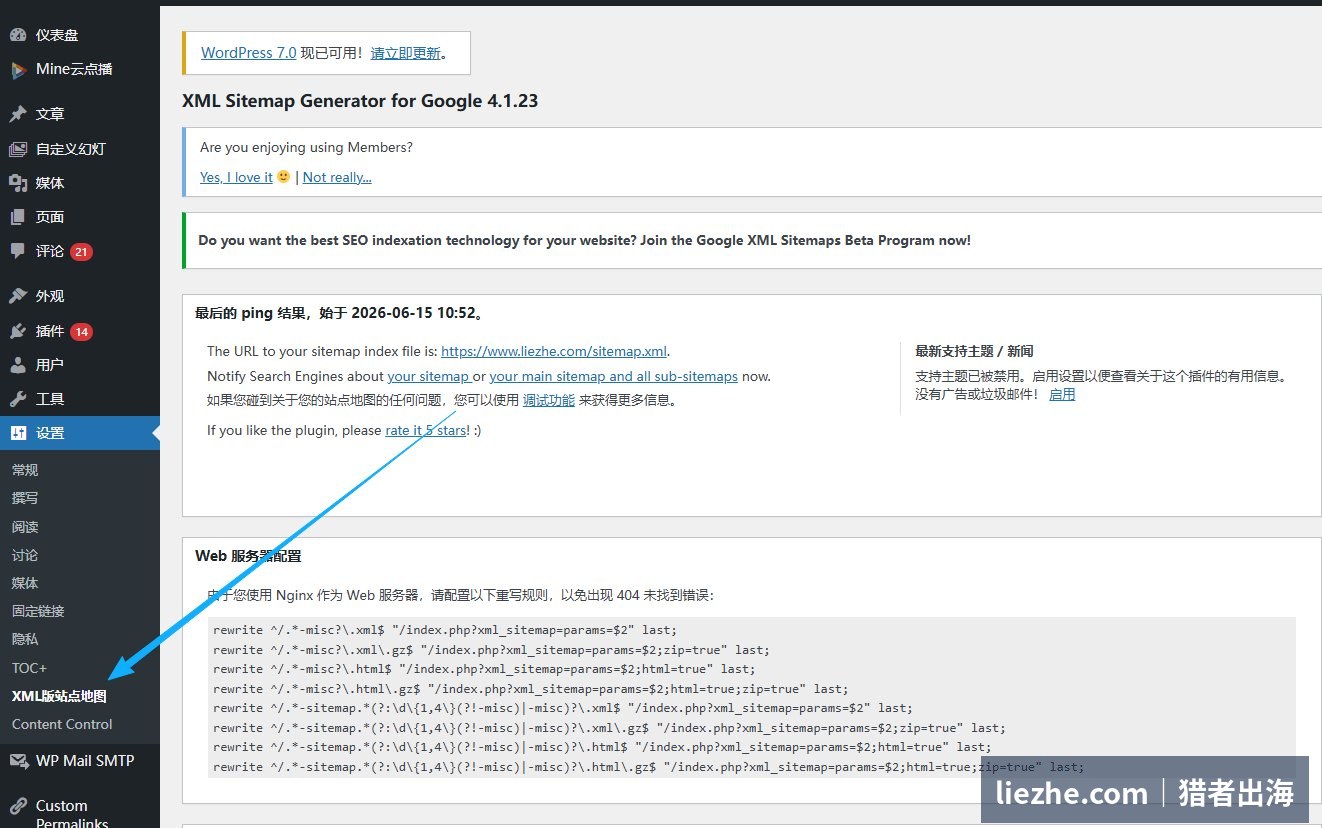Screen dimensions: 1322x828
Task: Click 'Yes, I love it' link
Action: (x=236, y=177)
